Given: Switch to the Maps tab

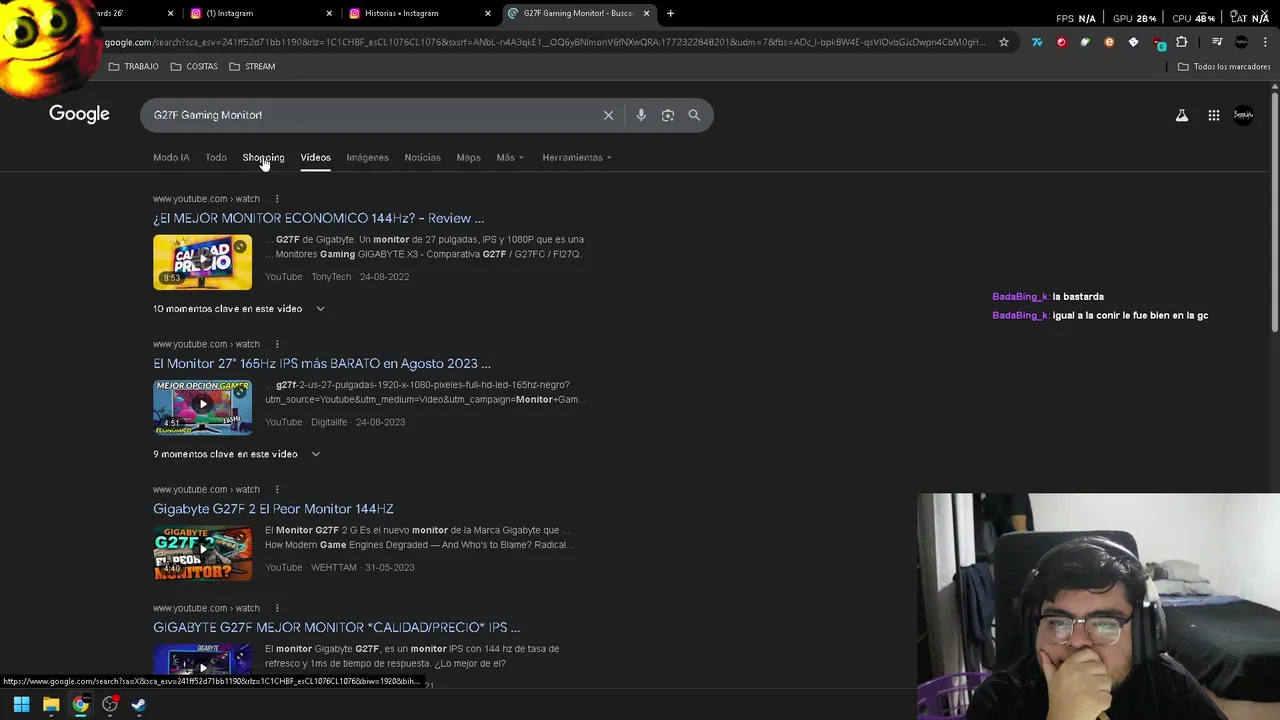Looking at the screenshot, I should coord(468,157).
